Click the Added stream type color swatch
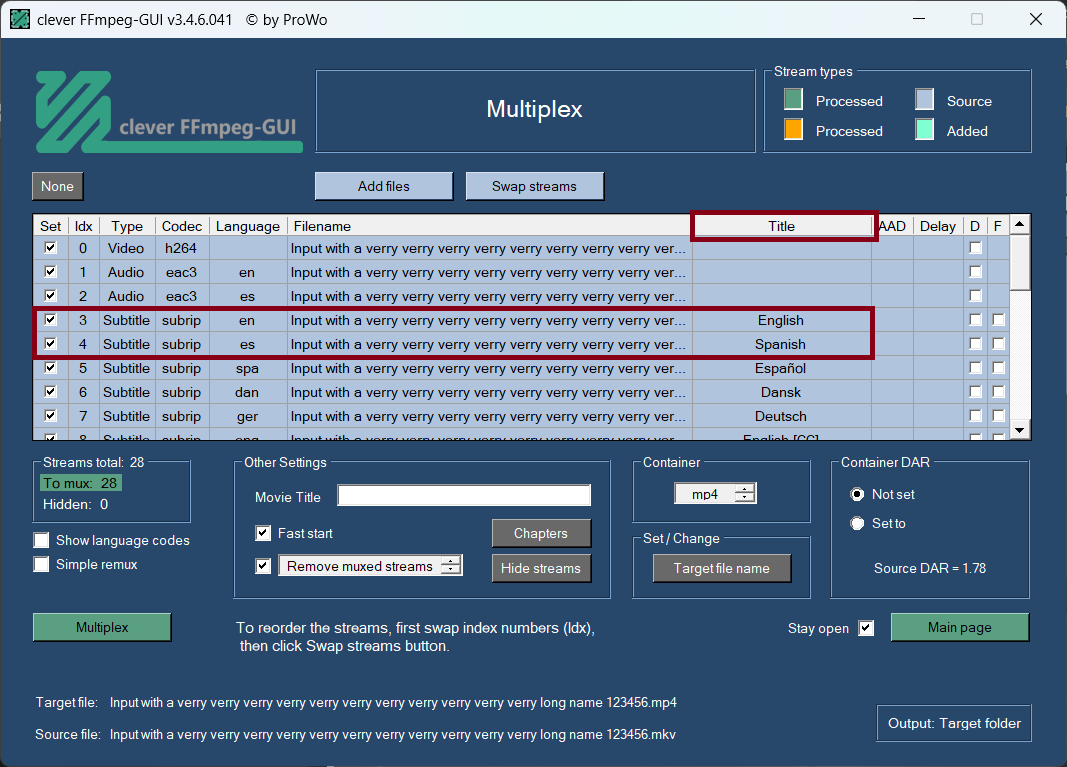 924,129
